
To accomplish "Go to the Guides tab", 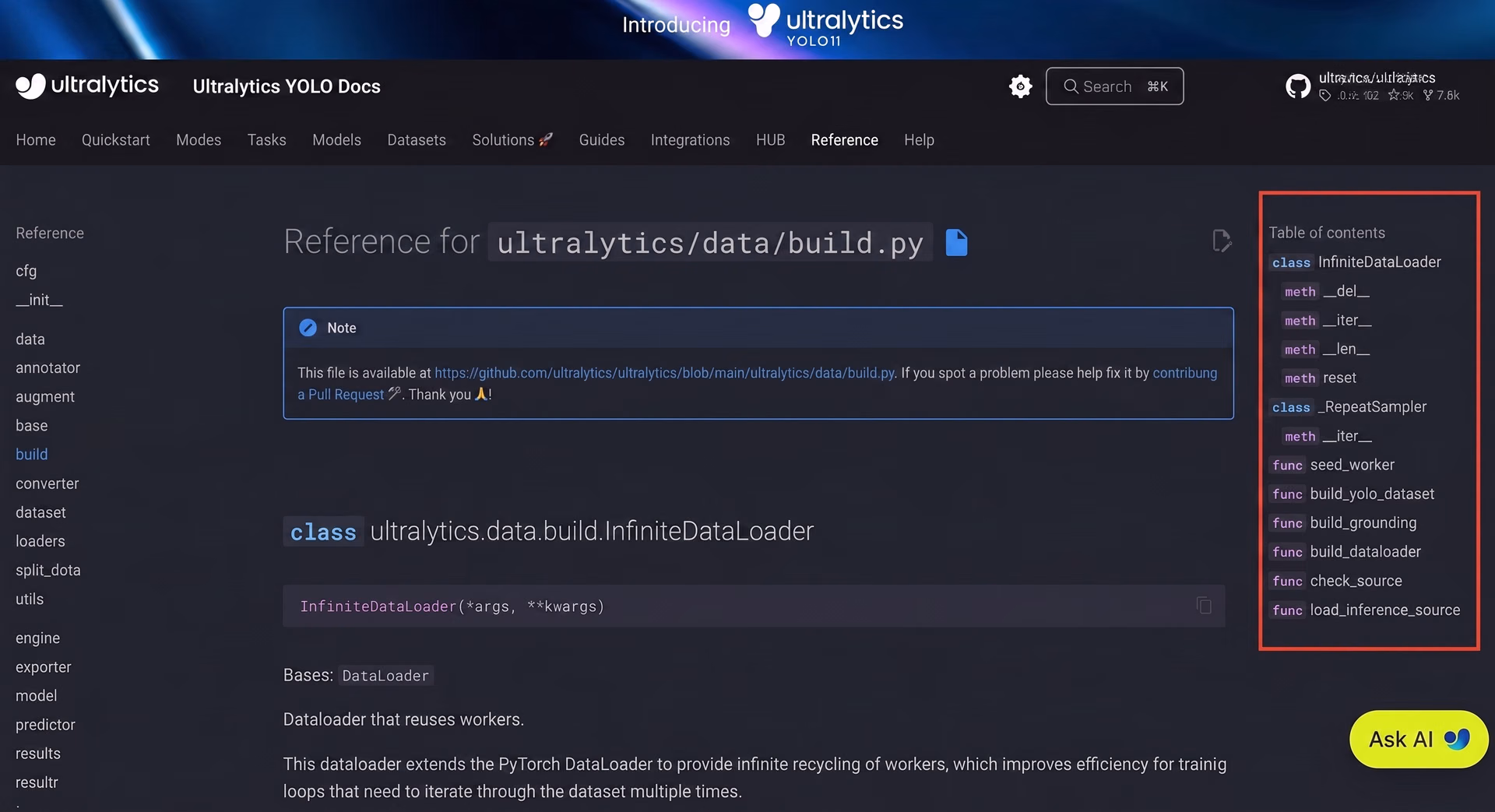I will coord(602,140).
